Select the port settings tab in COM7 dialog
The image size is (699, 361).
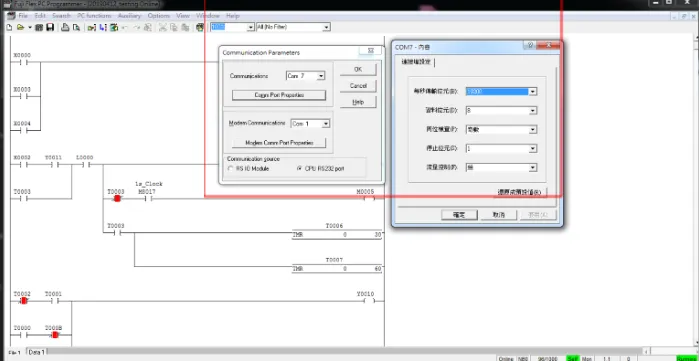pyautogui.click(x=416, y=62)
